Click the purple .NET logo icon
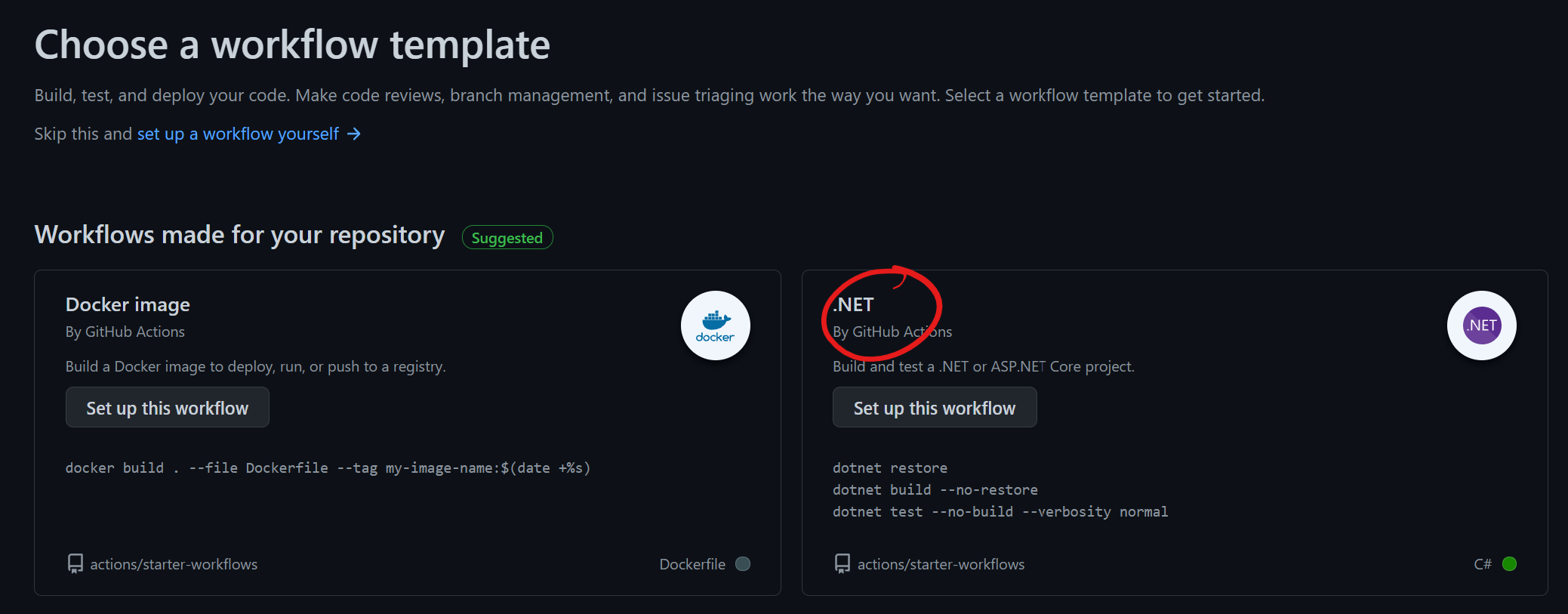Viewport: 1568px width, 614px height. coord(1481,326)
